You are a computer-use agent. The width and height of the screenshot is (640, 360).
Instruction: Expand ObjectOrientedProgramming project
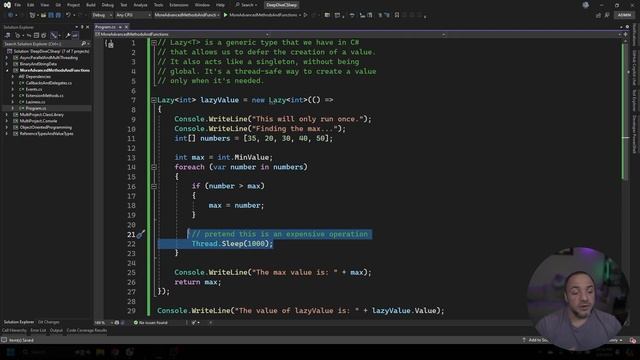coord(7,127)
